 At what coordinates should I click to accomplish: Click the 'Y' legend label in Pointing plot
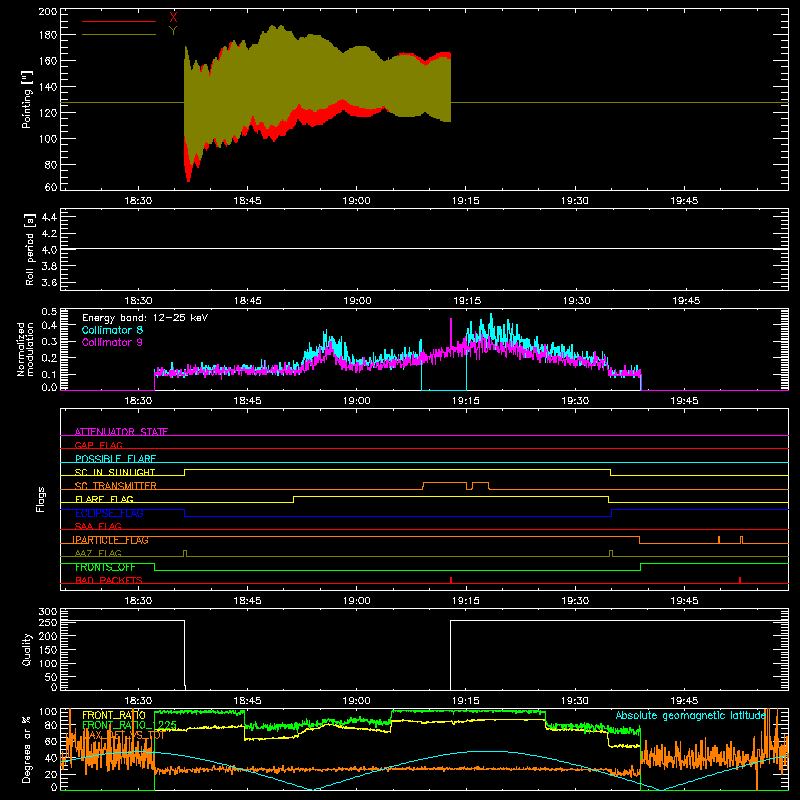pyautogui.click(x=173, y=30)
